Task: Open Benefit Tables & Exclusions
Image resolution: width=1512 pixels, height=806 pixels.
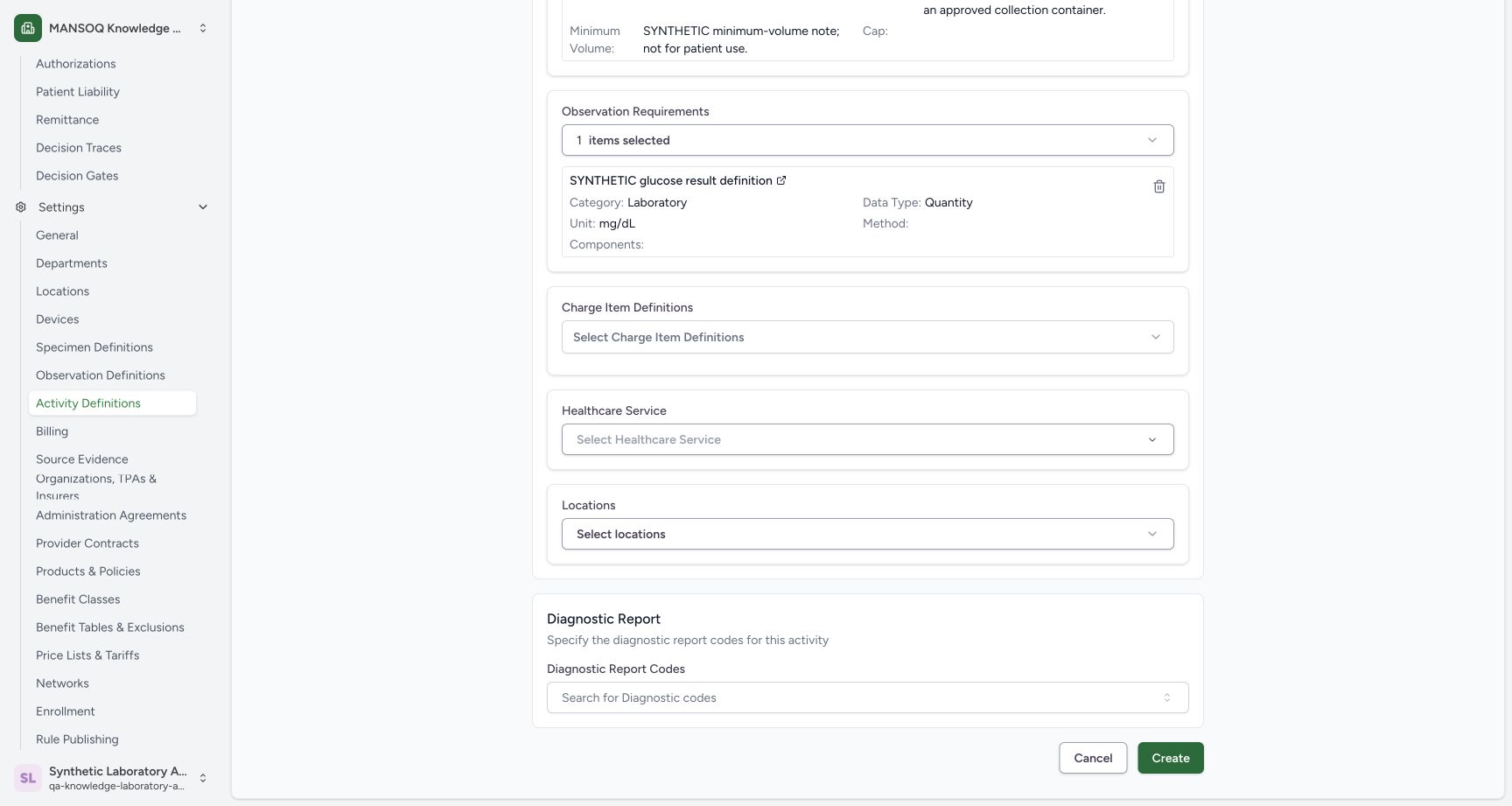Action: coord(110,627)
